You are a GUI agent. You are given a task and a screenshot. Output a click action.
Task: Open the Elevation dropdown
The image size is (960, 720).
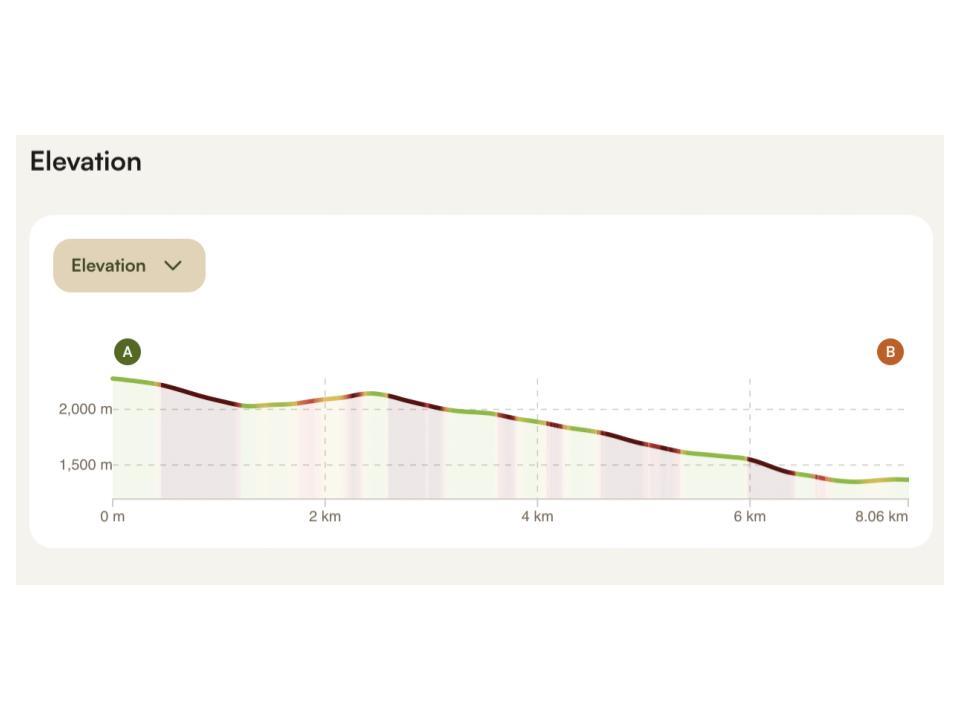pyautogui.click(x=129, y=266)
